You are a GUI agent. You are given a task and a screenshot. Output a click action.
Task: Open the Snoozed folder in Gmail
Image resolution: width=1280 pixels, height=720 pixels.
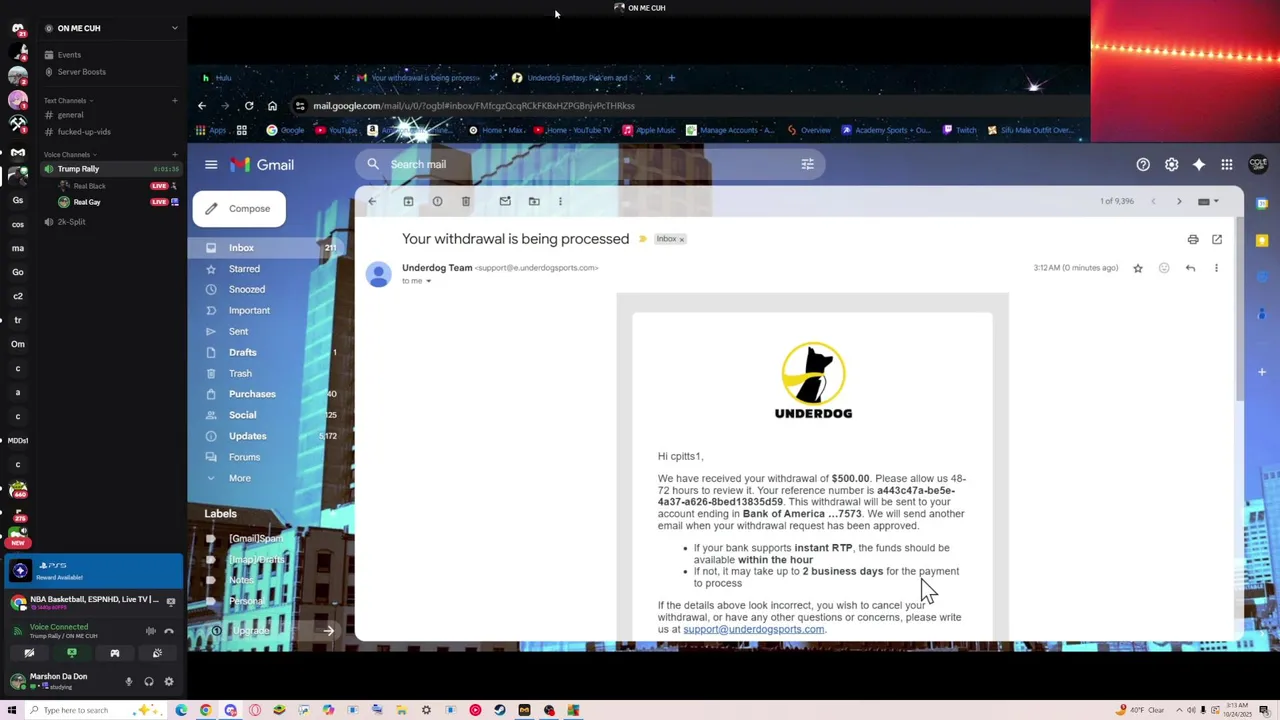(x=246, y=290)
